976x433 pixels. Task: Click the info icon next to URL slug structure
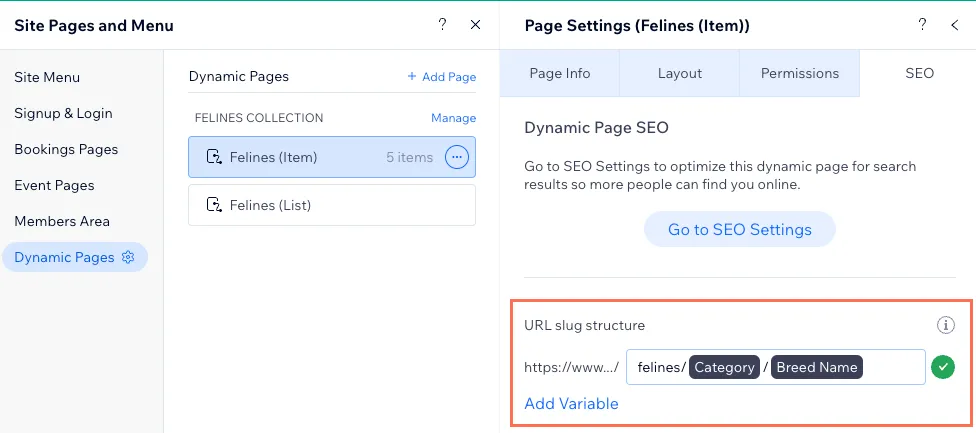945,325
